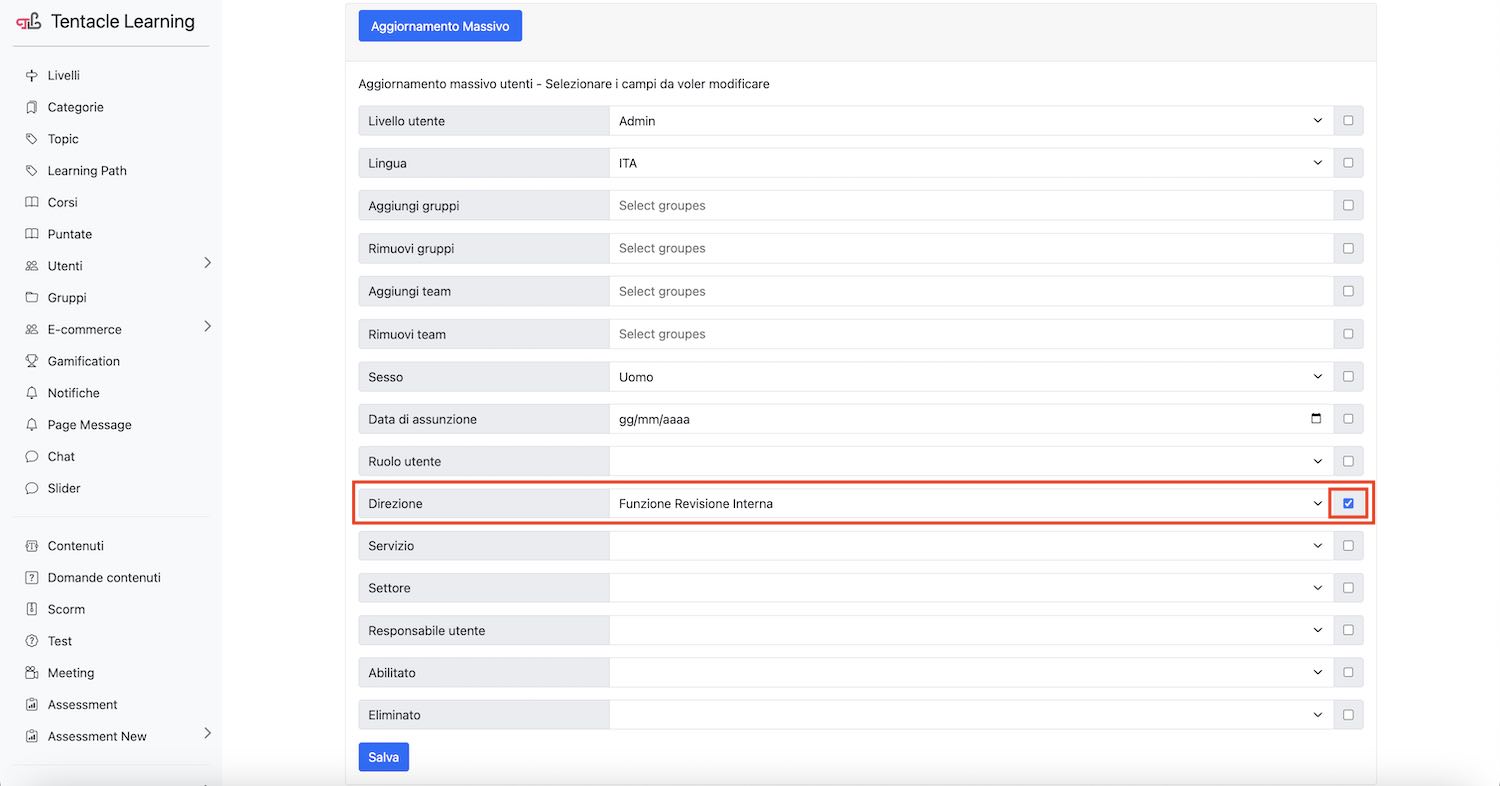Click the Test question mark icon
The image size is (1500, 786).
point(31,641)
